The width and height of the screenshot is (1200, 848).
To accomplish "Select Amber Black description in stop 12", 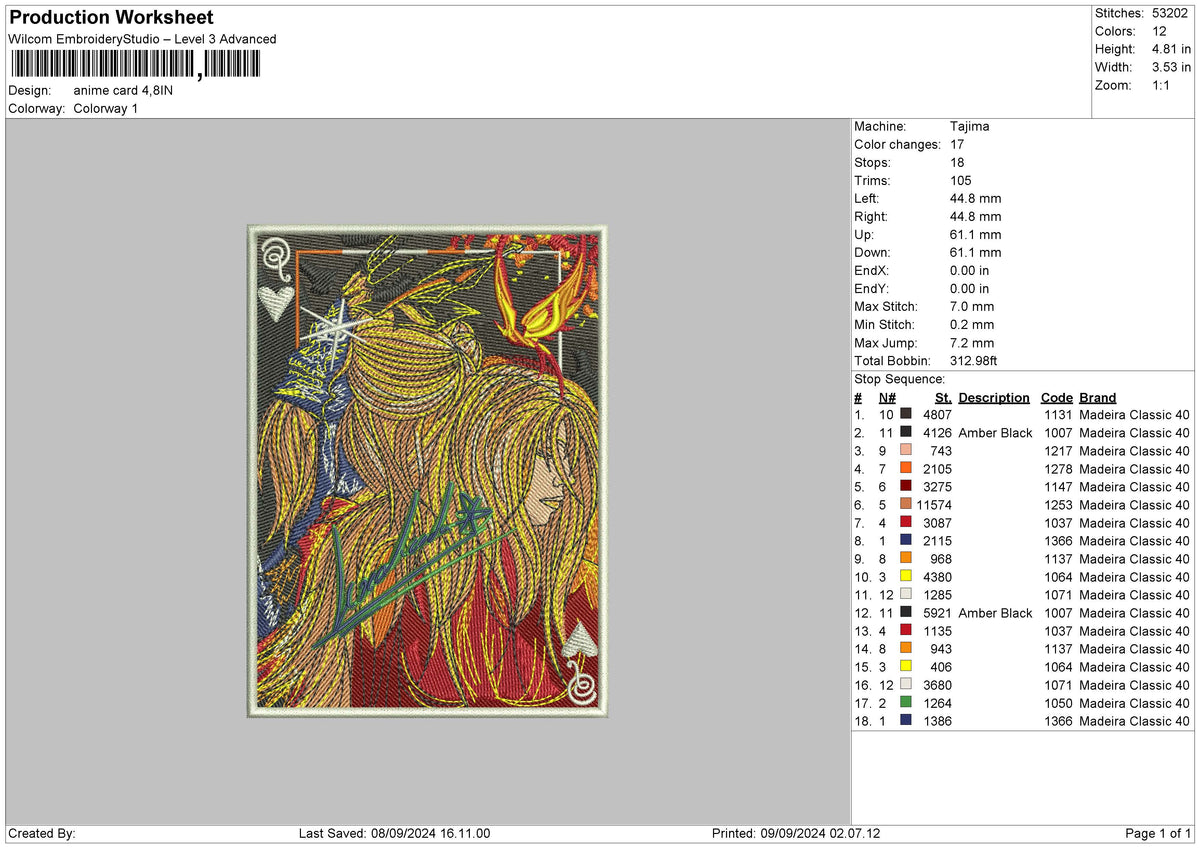I will (x=995, y=612).
